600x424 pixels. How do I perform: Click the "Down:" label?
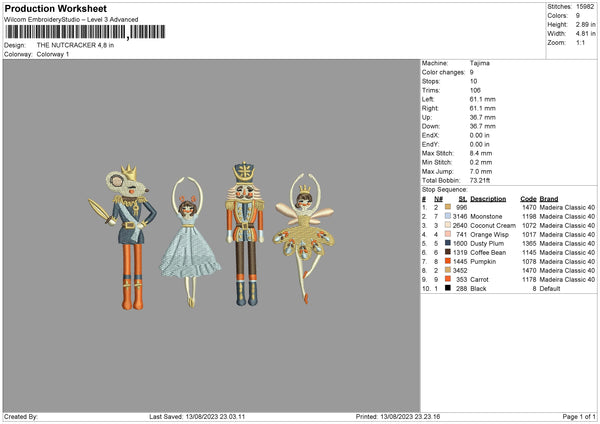coord(431,126)
